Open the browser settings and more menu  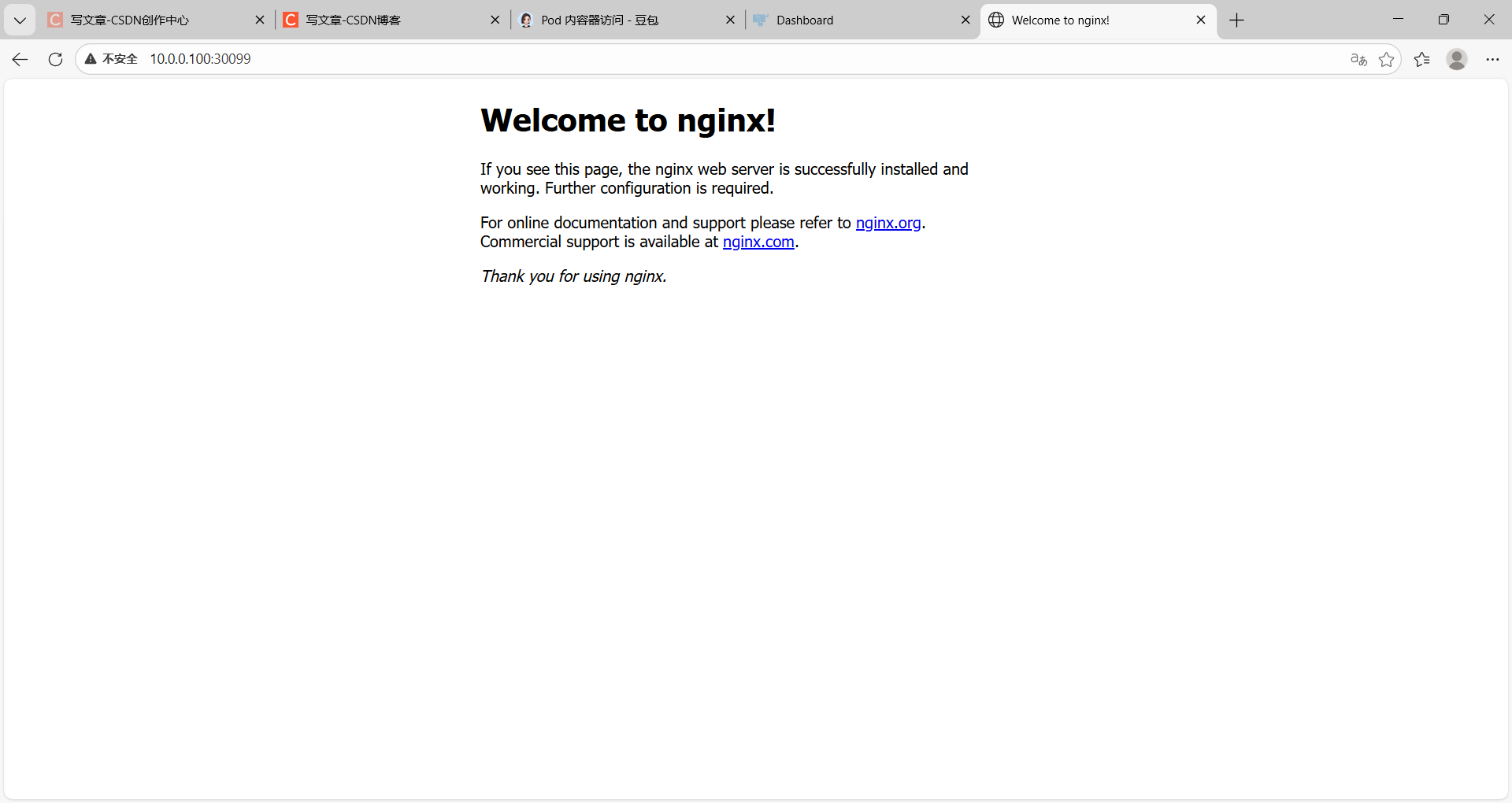[x=1492, y=59]
